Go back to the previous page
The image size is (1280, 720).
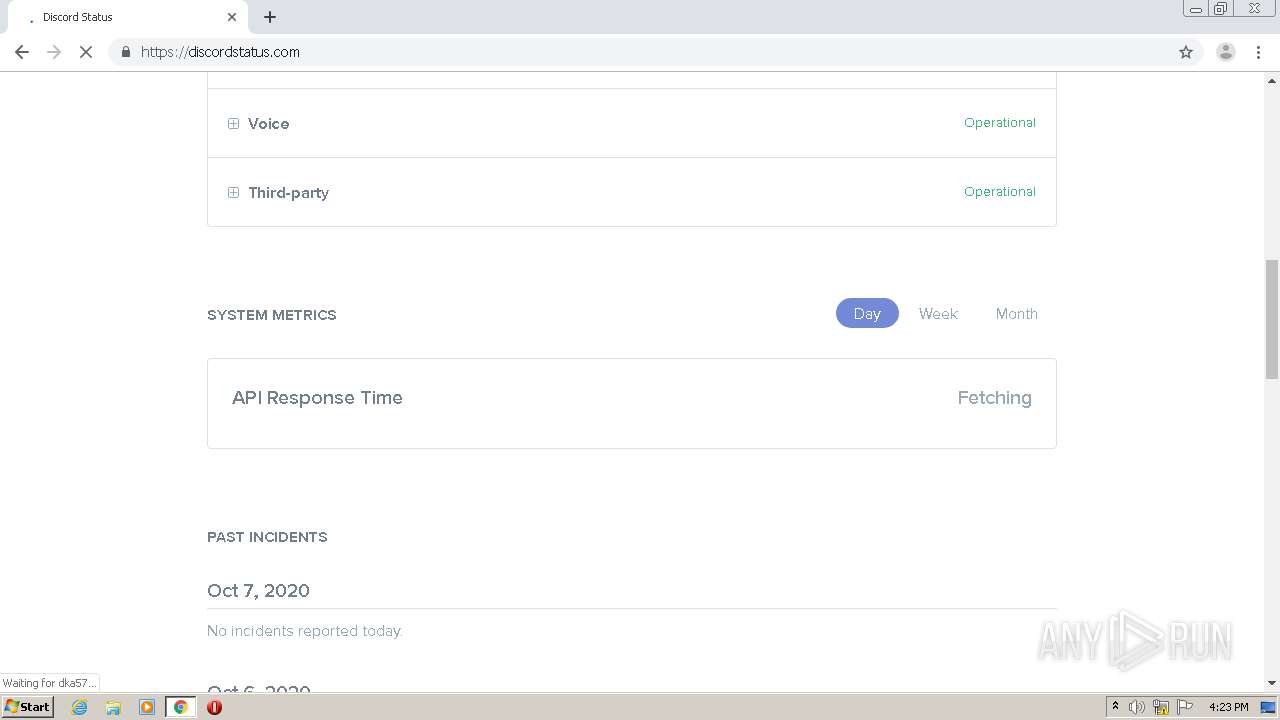coord(22,52)
